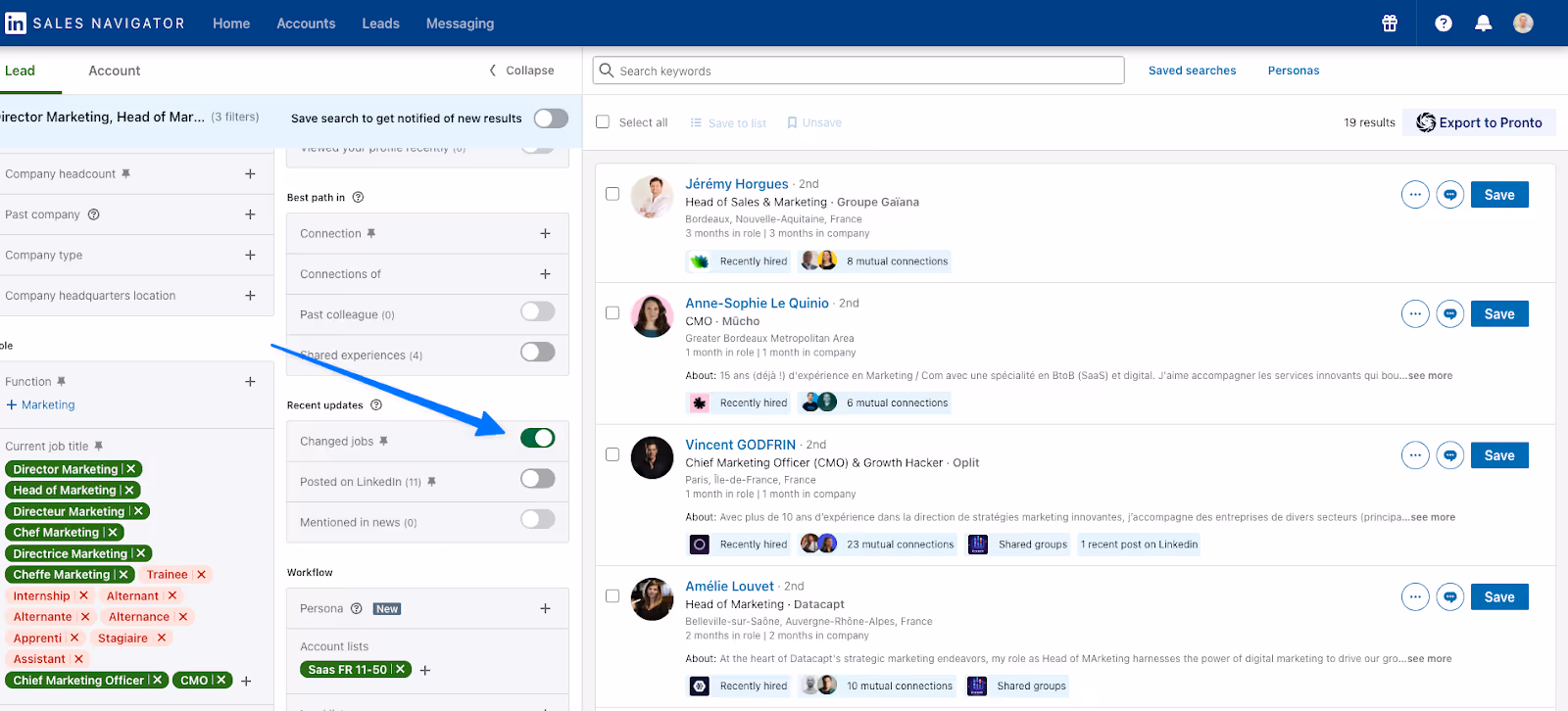Image resolution: width=1568 pixels, height=711 pixels.
Task: Open the help question mark icon
Action: 1444,23
